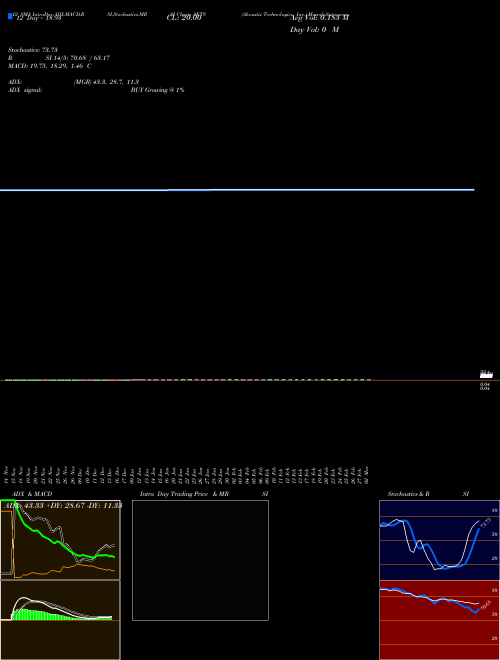The height and width of the screenshot is (660, 500).
Task: Open the navy-blue Stochastics chart panel
Action: click(x=439, y=540)
